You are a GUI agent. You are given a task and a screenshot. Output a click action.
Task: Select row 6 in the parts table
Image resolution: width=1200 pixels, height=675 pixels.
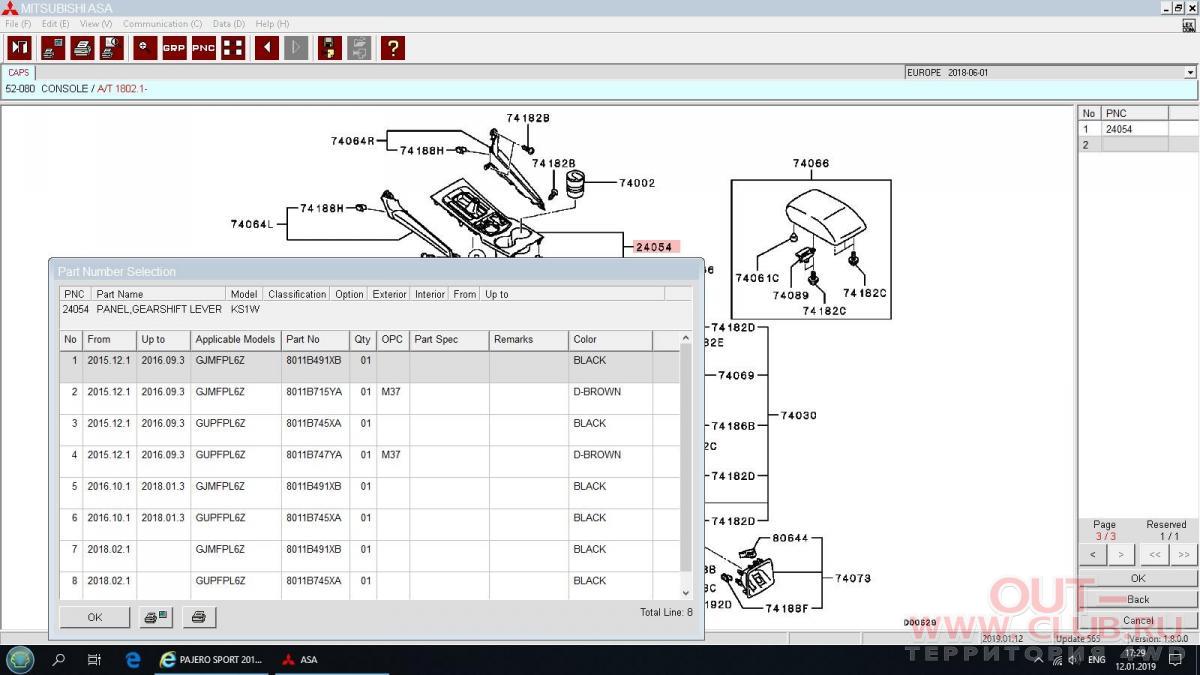(369, 524)
